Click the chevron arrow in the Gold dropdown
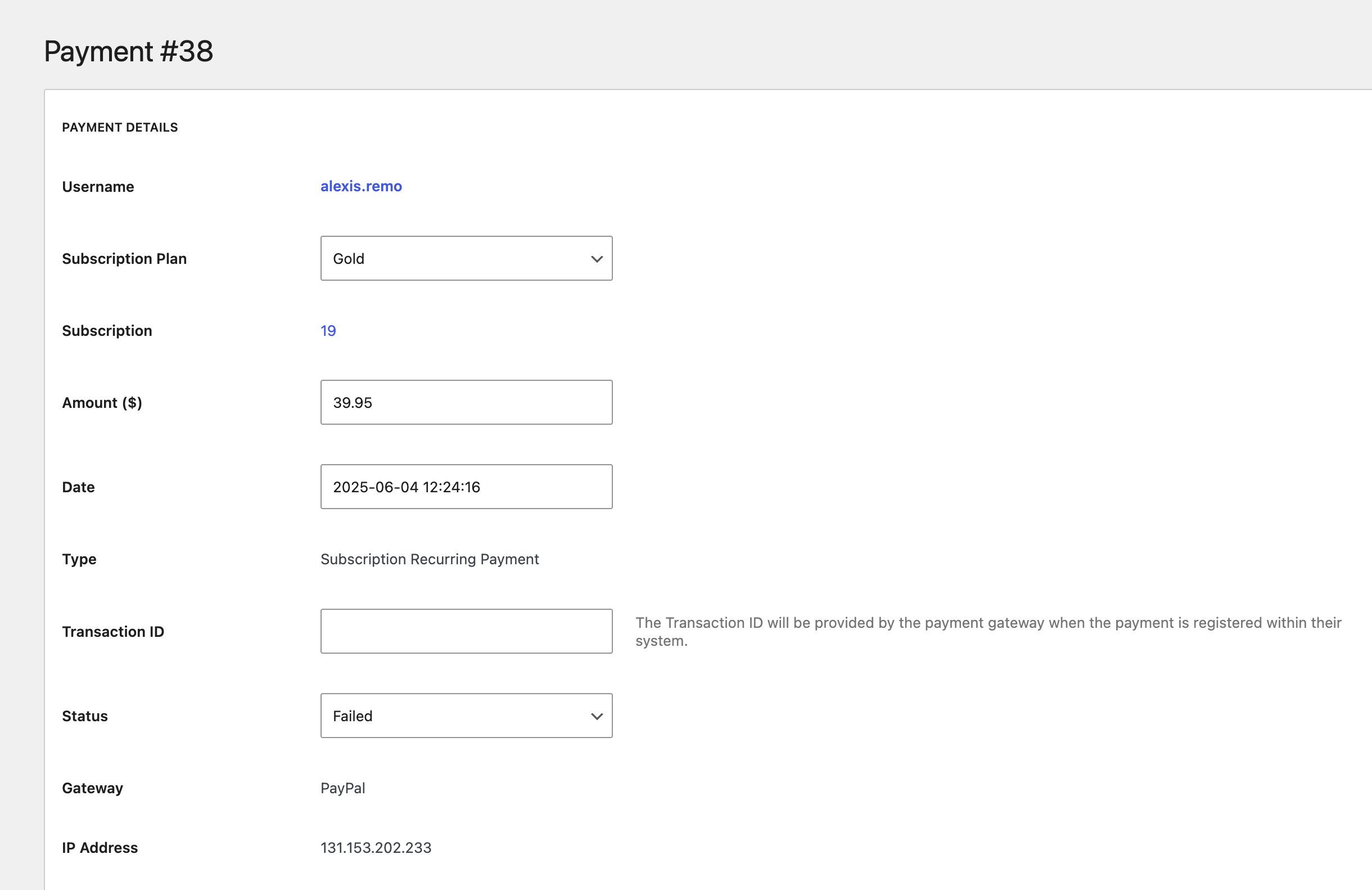Viewport: 1372px width, 890px height. click(x=597, y=259)
